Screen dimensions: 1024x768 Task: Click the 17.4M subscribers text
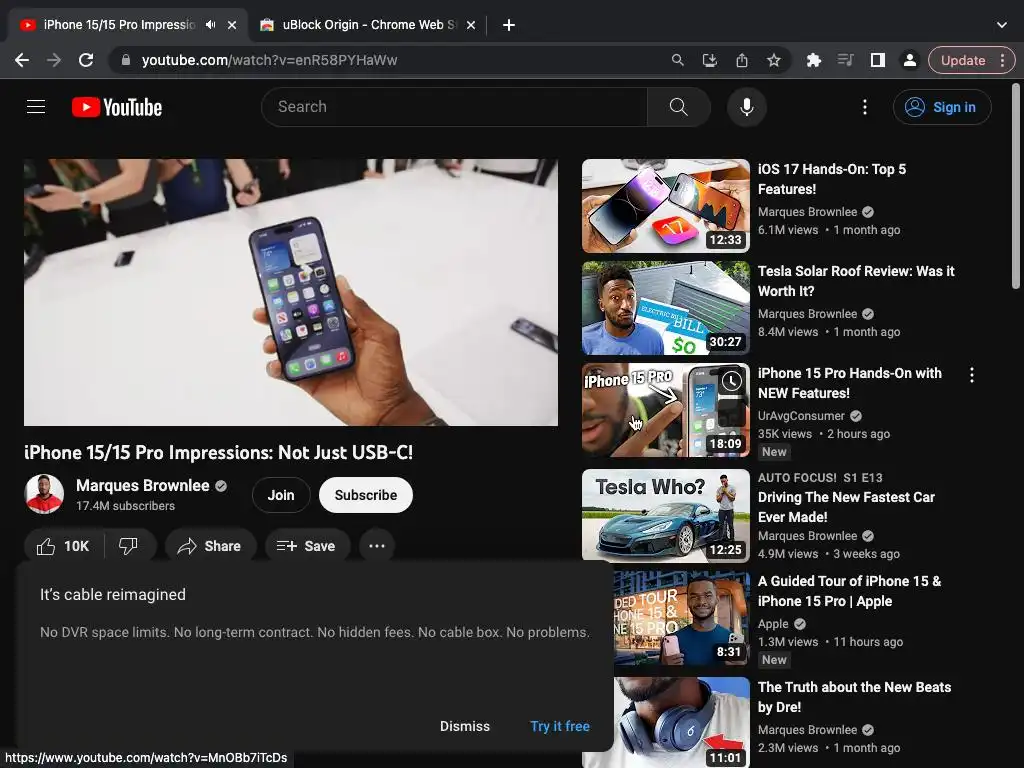pyautogui.click(x=125, y=506)
